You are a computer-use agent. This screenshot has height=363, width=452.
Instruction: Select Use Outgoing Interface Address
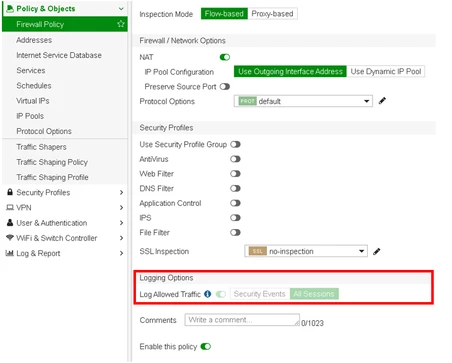coord(290,71)
